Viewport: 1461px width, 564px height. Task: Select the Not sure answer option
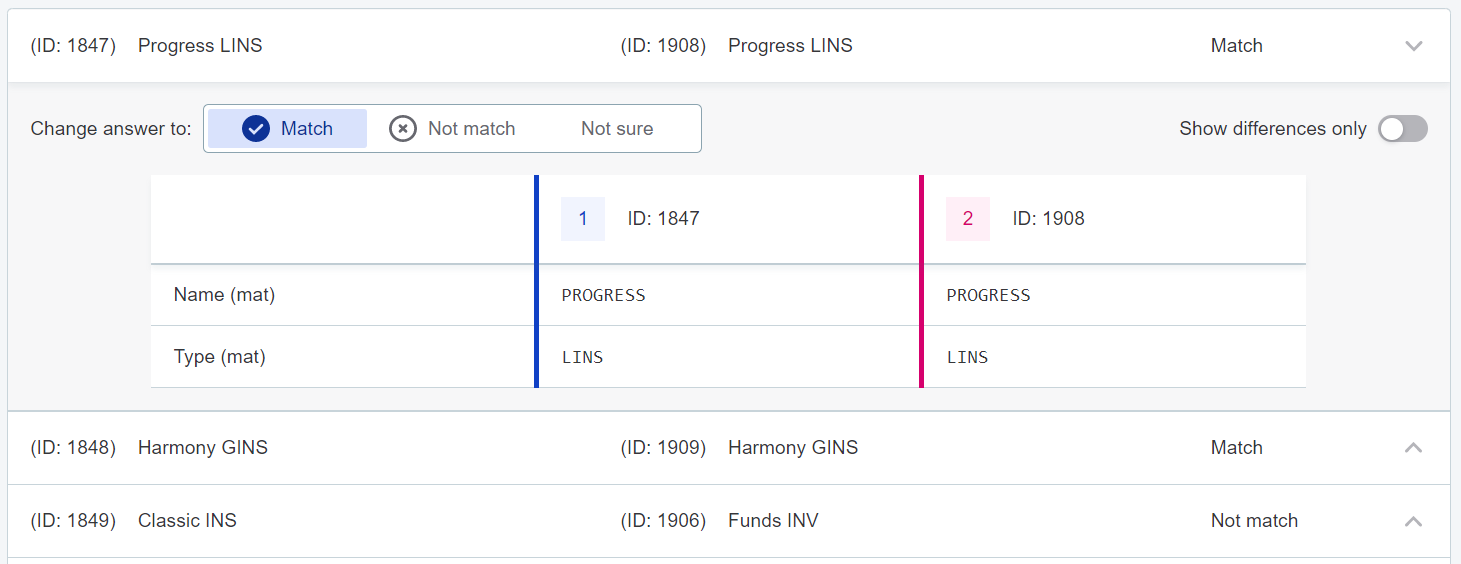pyautogui.click(x=617, y=129)
